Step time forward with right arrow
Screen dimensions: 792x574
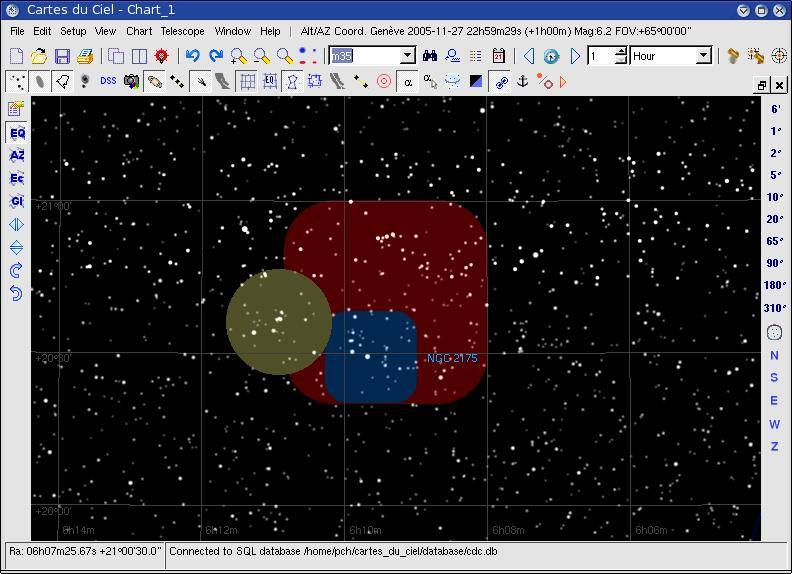[575, 56]
